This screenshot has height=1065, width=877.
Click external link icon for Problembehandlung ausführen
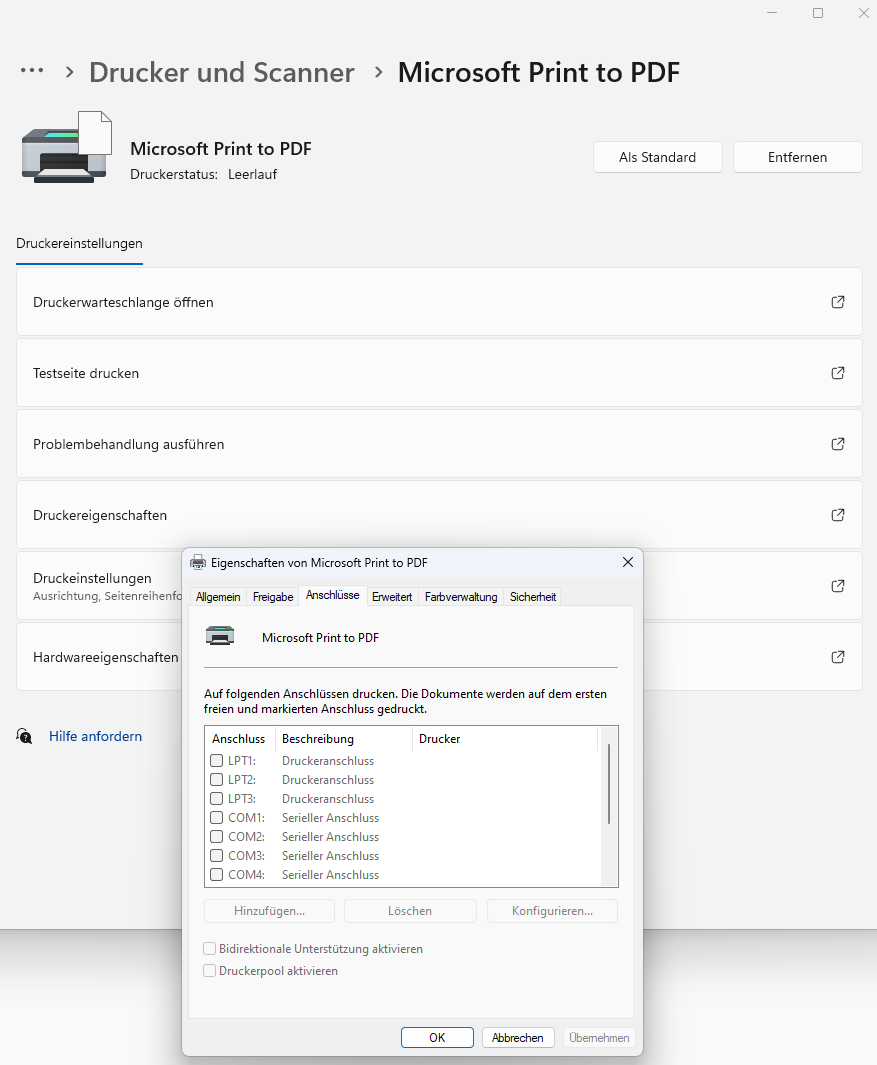[838, 444]
